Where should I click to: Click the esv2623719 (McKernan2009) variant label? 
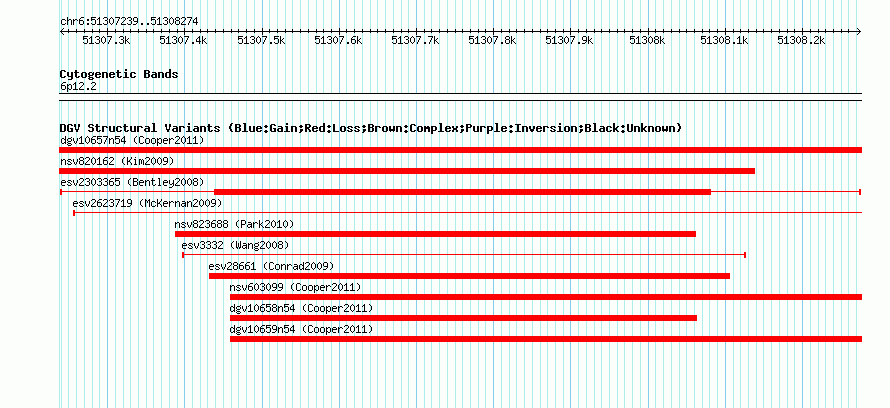tap(148, 203)
